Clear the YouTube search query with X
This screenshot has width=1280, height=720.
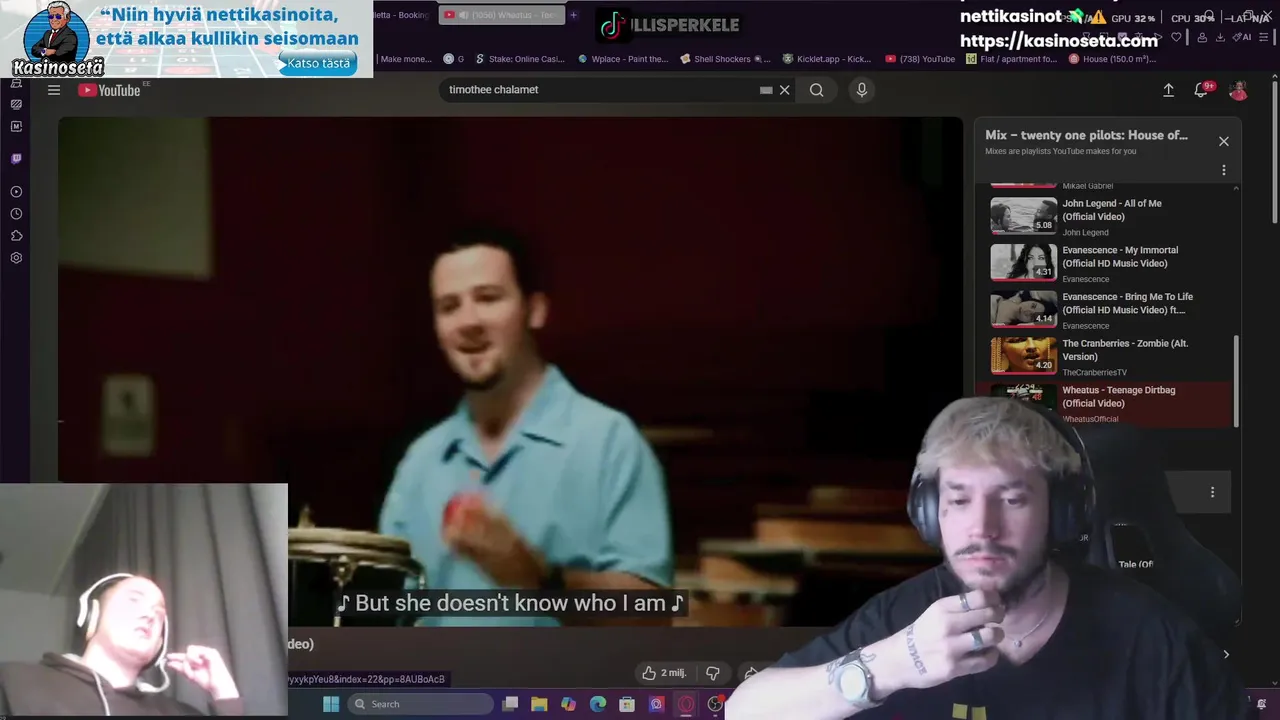[x=785, y=90]
